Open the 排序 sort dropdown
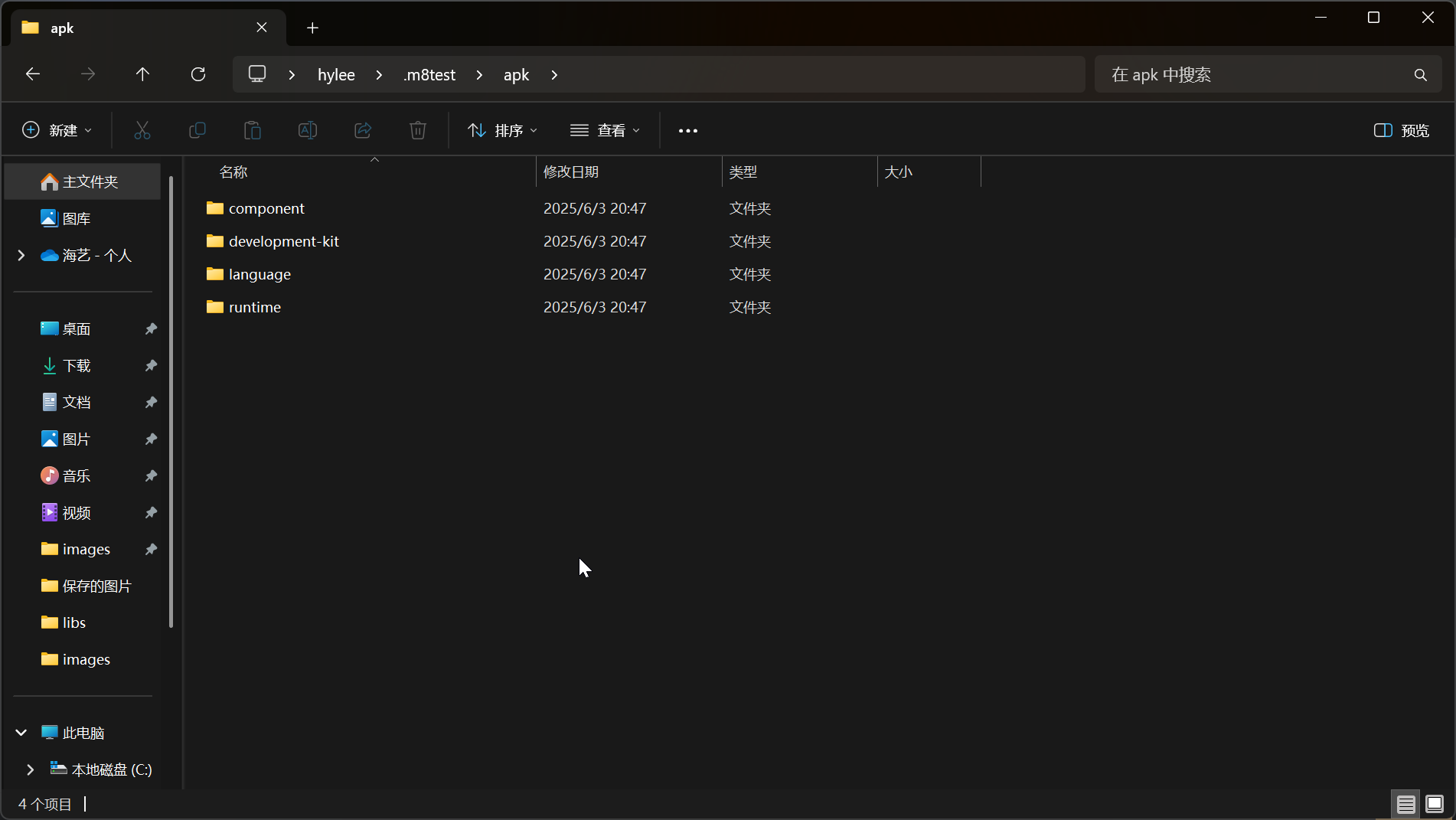 pos(503,130)
